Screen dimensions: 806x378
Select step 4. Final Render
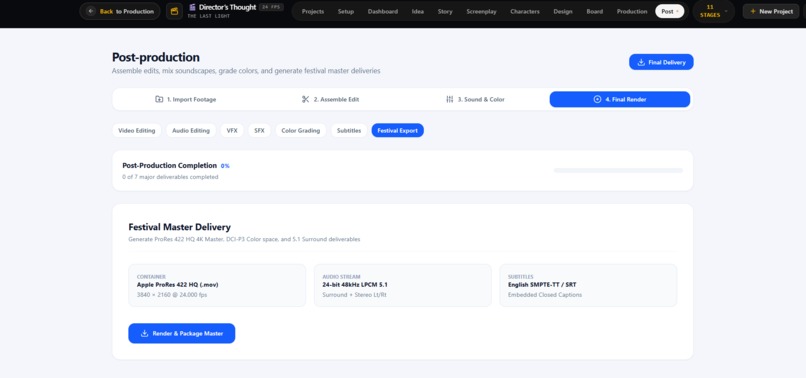click(x=620, y=99)
